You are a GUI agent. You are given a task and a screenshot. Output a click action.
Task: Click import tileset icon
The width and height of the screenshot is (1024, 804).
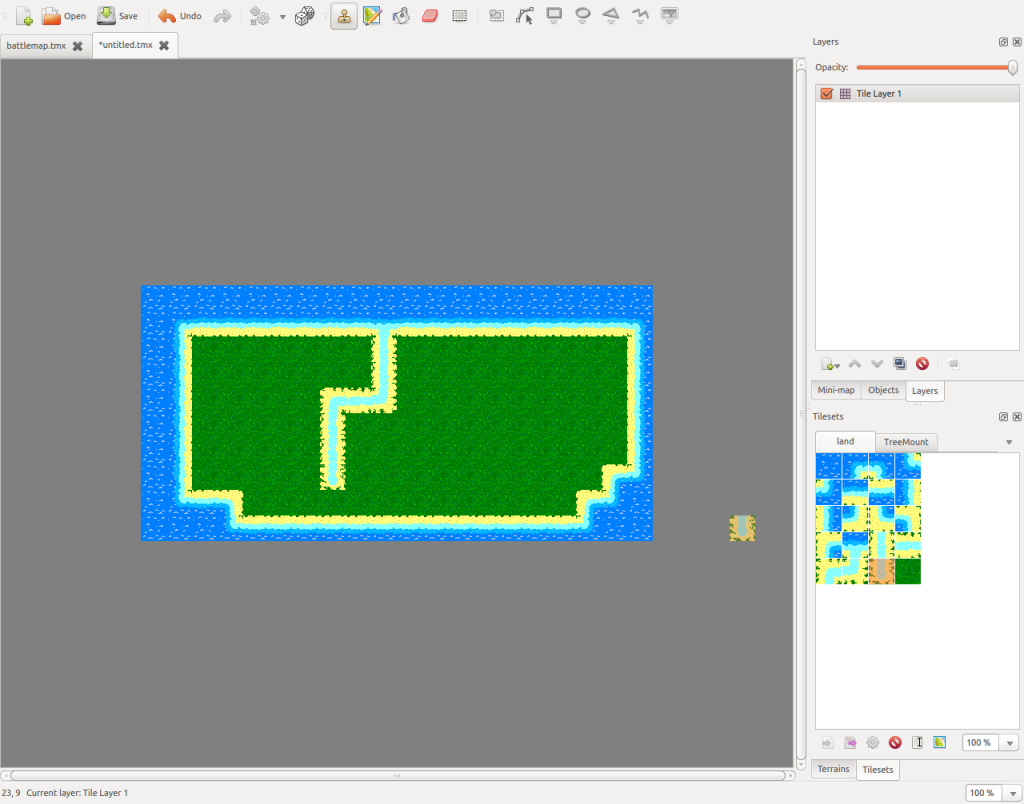tap(827, 743)
